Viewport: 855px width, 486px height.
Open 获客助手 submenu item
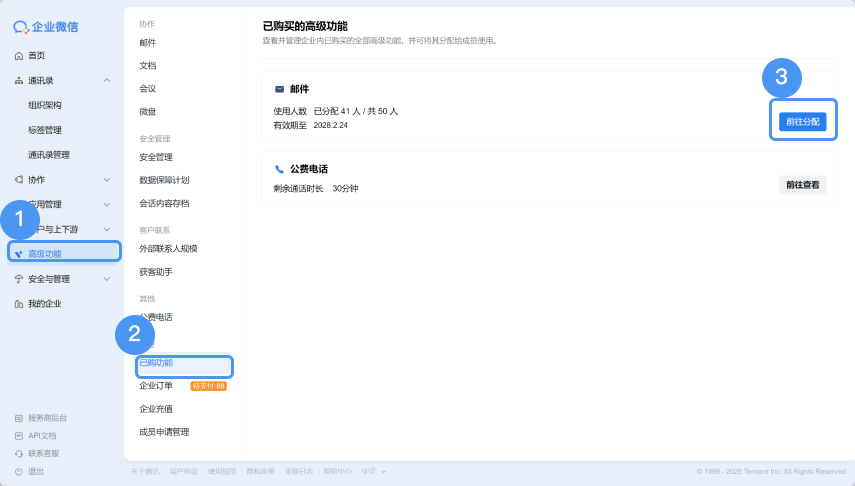(x=156, y=272)
